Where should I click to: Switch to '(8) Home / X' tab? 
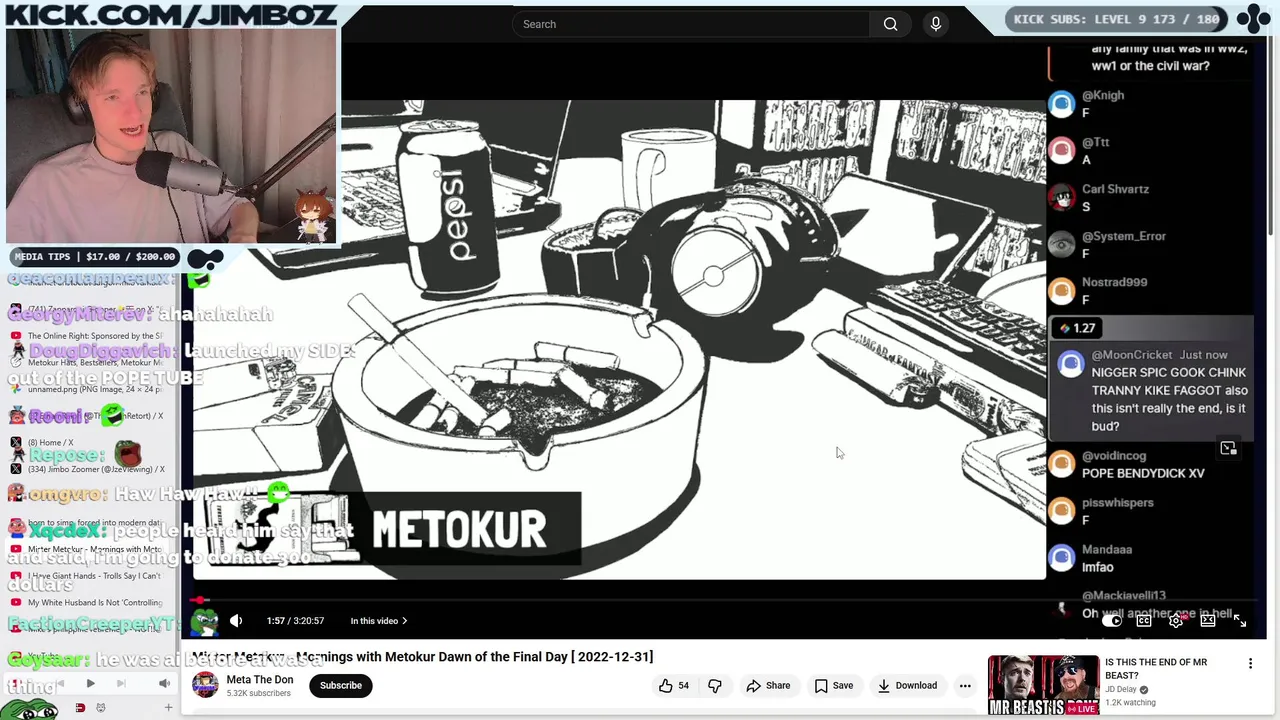(88, 442)
